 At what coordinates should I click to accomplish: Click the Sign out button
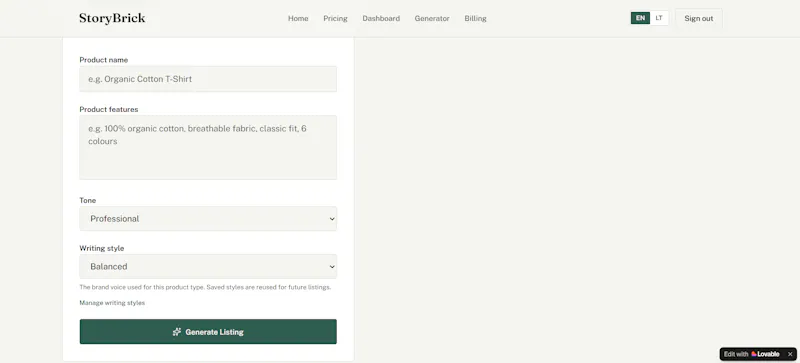click(698, 18)
